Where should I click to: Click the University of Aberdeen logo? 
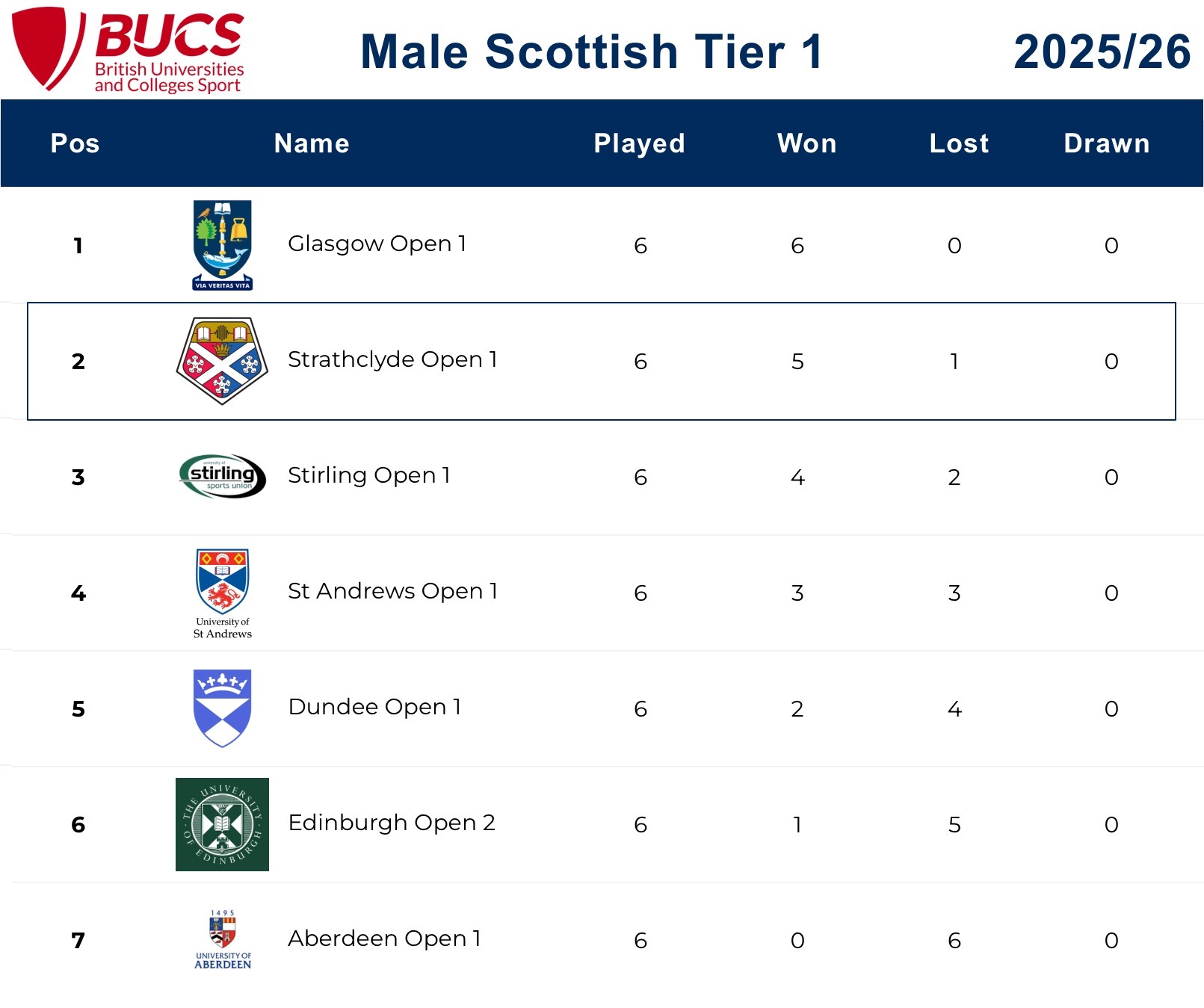(x=223, y=939)
